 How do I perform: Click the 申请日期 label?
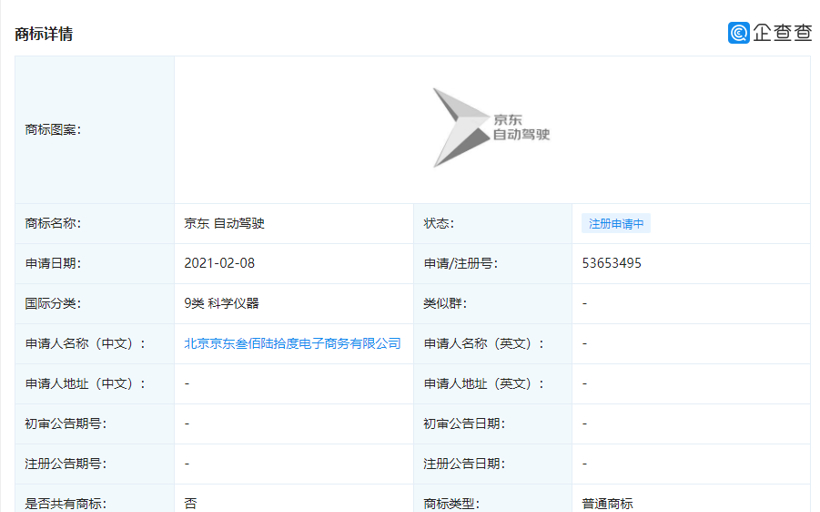[x=53, y=263]
